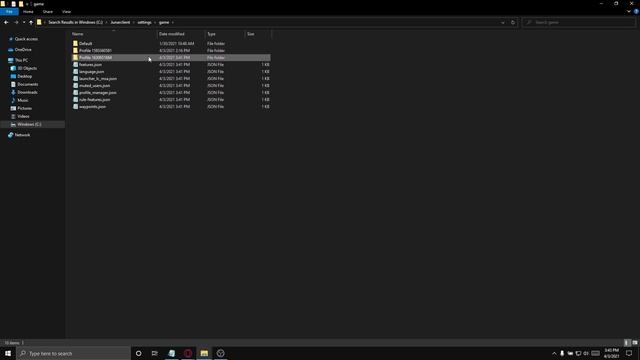Select the Profile folder modified at 2:16 PM
640x360 pixels.
[x=95, y=51]
